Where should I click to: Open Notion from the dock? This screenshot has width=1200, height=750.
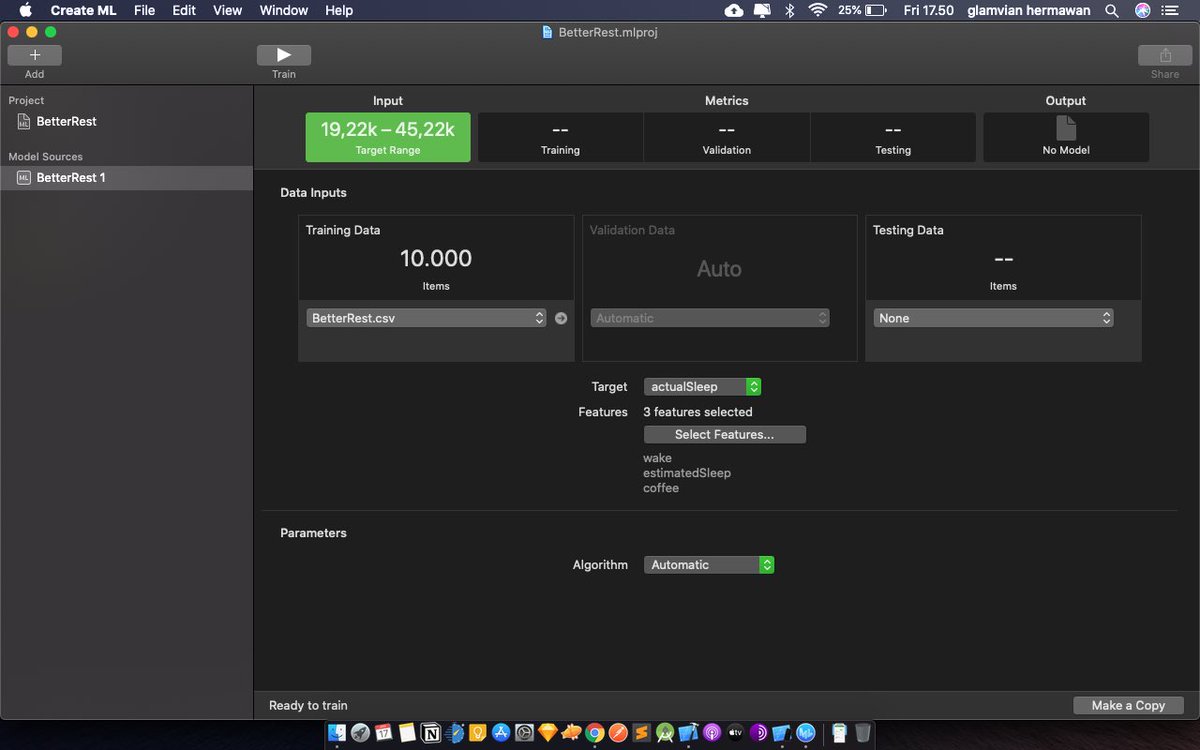[431, 733]
